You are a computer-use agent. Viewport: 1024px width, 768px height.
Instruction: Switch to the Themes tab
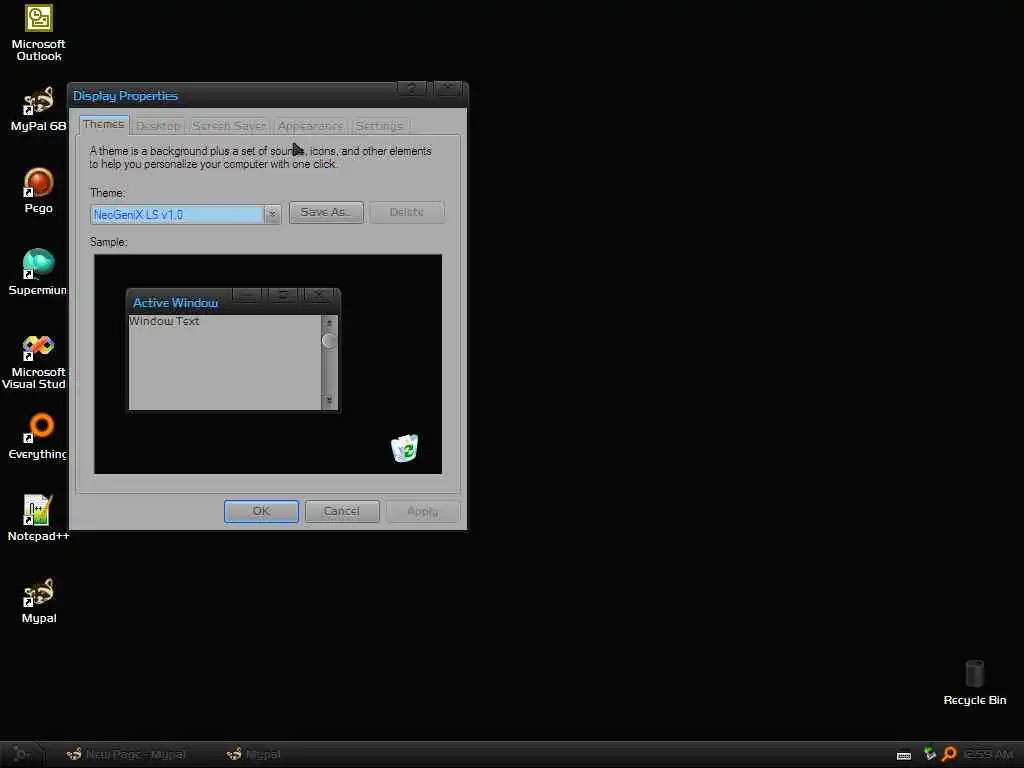(x=103, y=124)
